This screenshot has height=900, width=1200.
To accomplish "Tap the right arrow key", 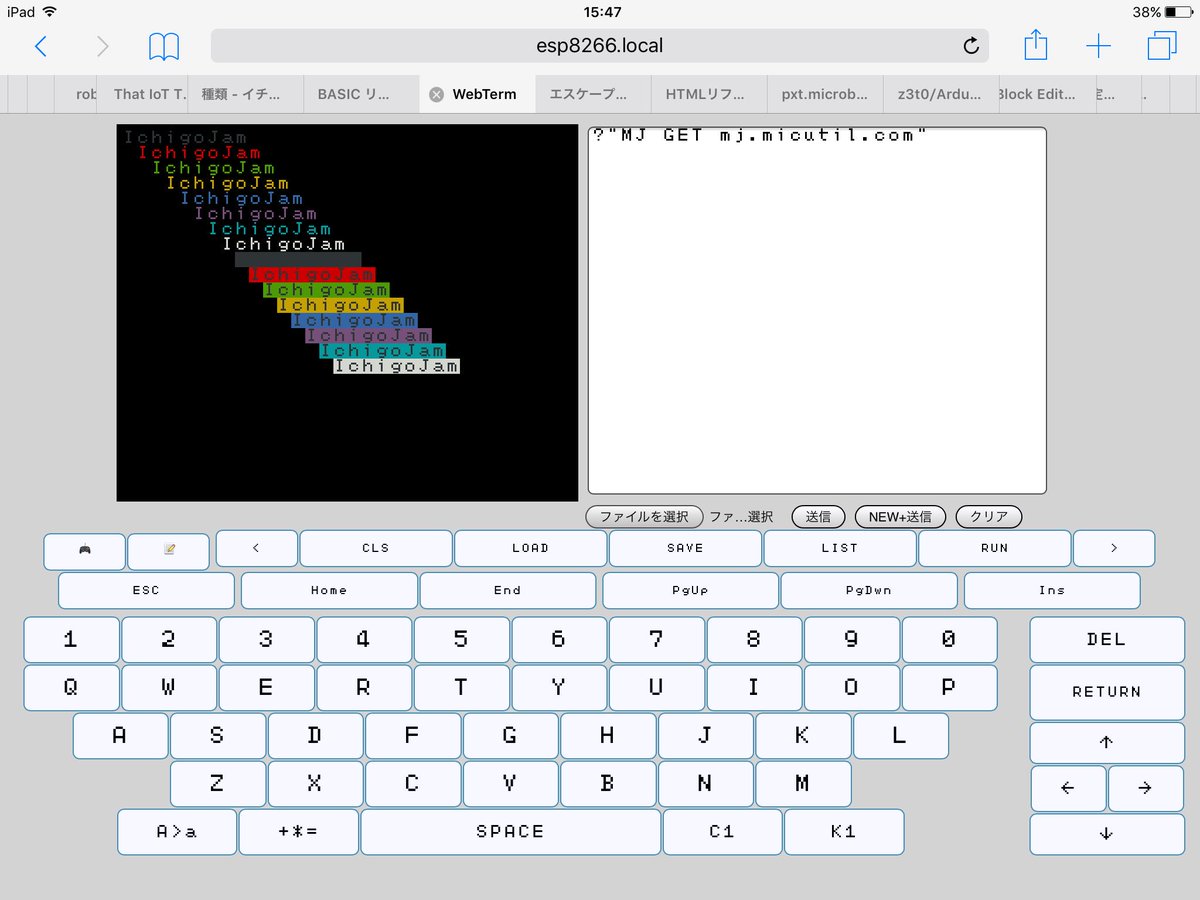I will (1145, 788).
